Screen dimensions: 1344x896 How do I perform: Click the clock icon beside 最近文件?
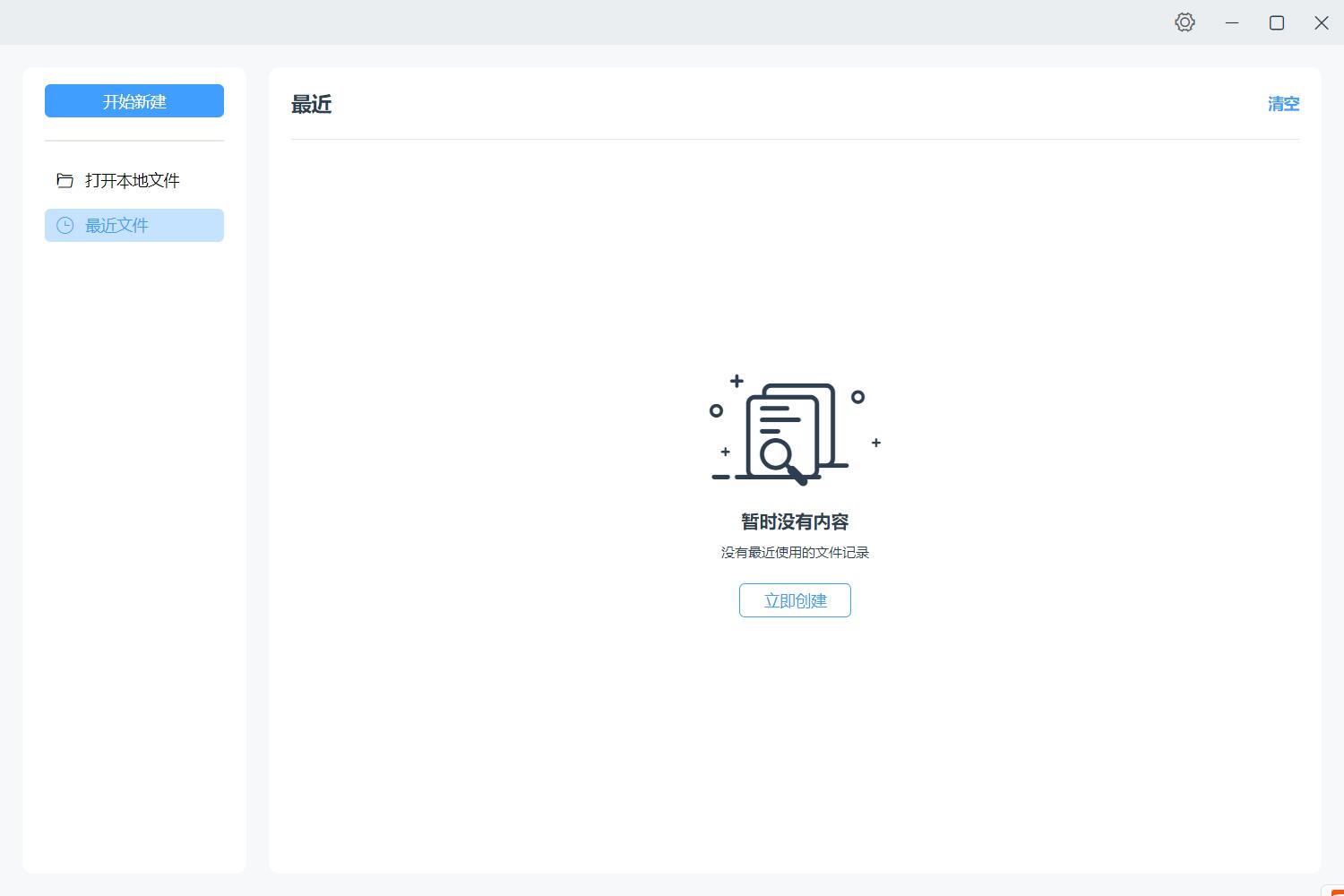65,226
